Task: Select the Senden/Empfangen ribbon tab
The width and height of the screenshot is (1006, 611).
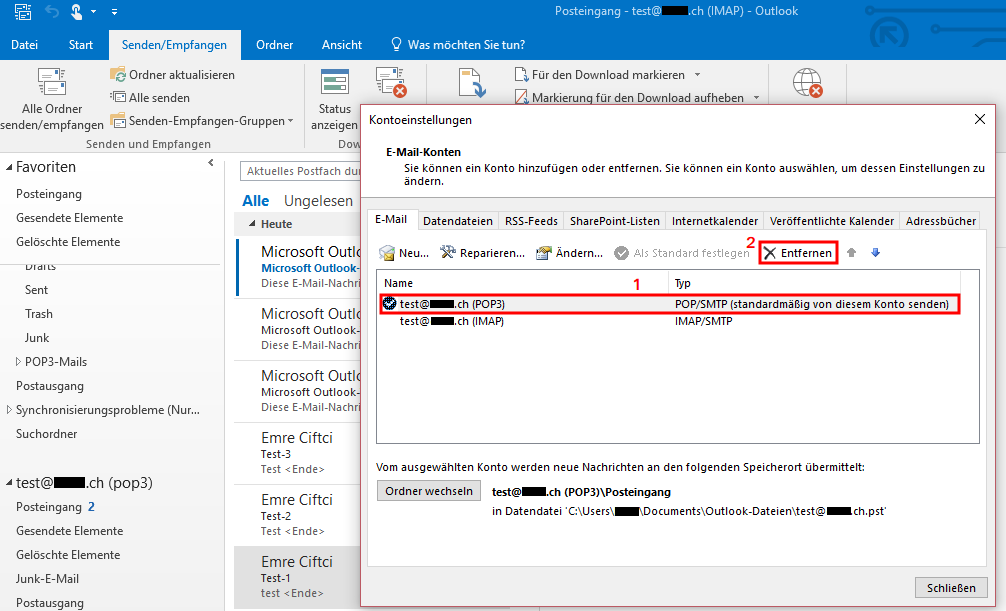Action: click(175, 45)
